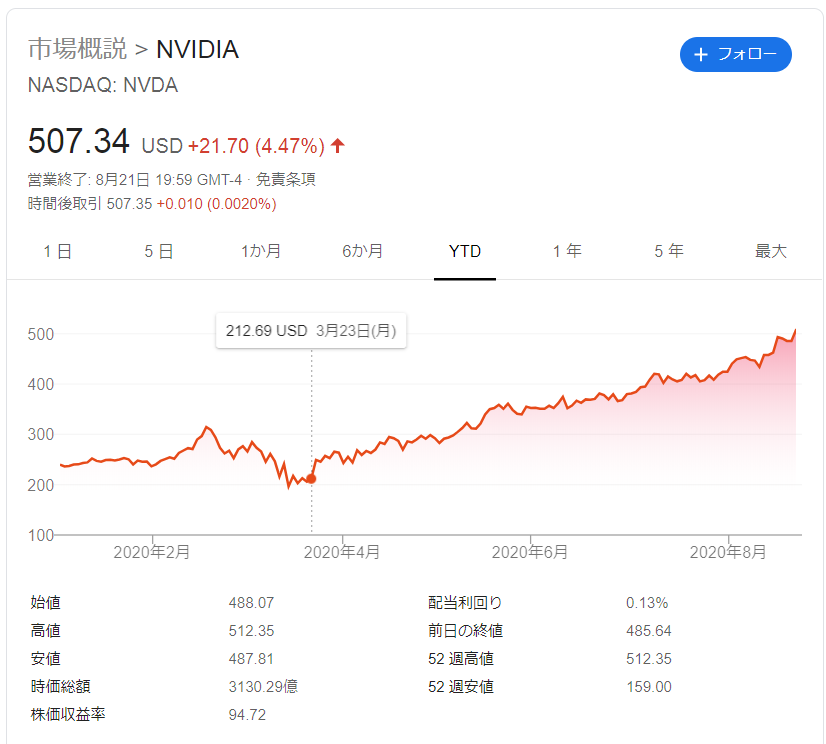Click the chart peak at far right
The width and height of the screenshot is (826, 744).
coord(796,330)
